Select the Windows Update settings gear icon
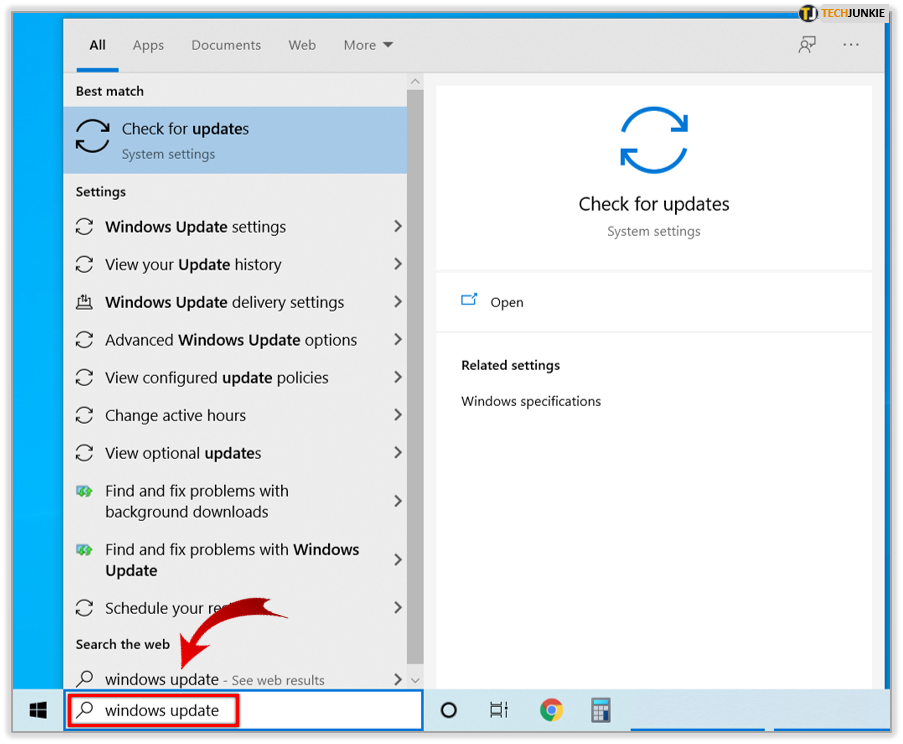Image resolution: width=903 pixels, height=744 pixels. click(x=85, y=227)
